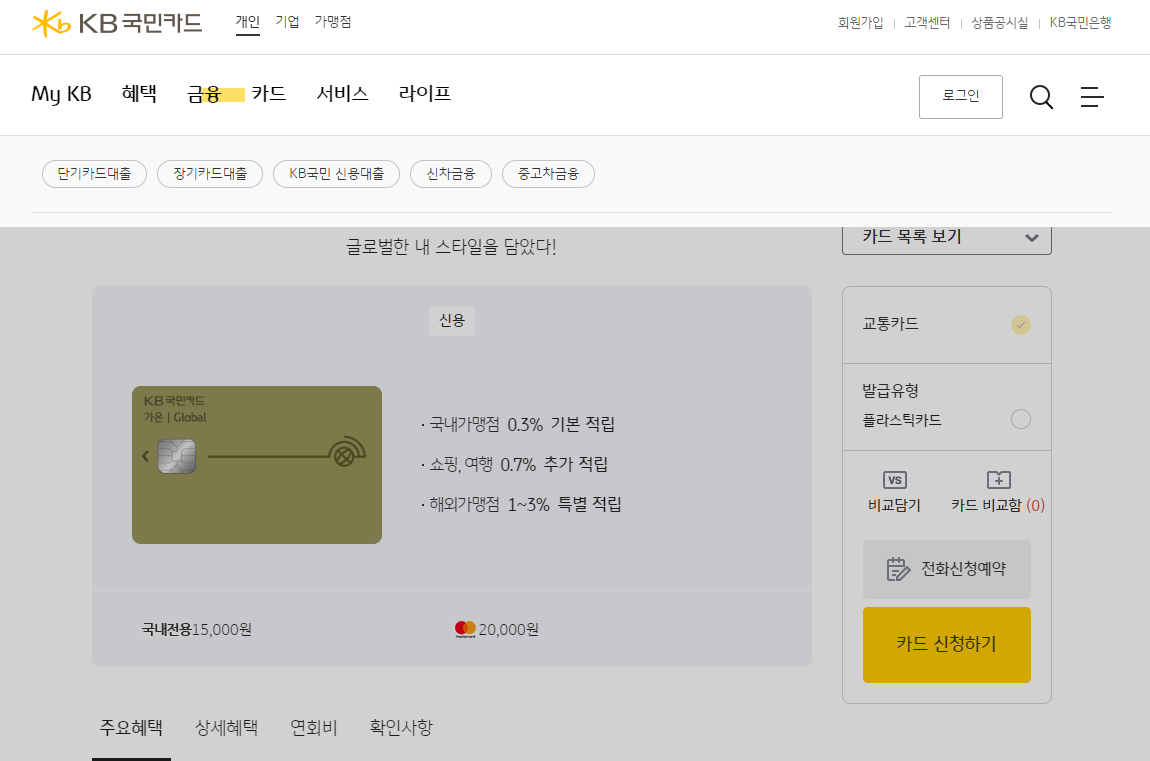The height and width of the screenshot is (761, 1150).
Task: Go to the 회원가입 link
Action: (x=860, y=23)
